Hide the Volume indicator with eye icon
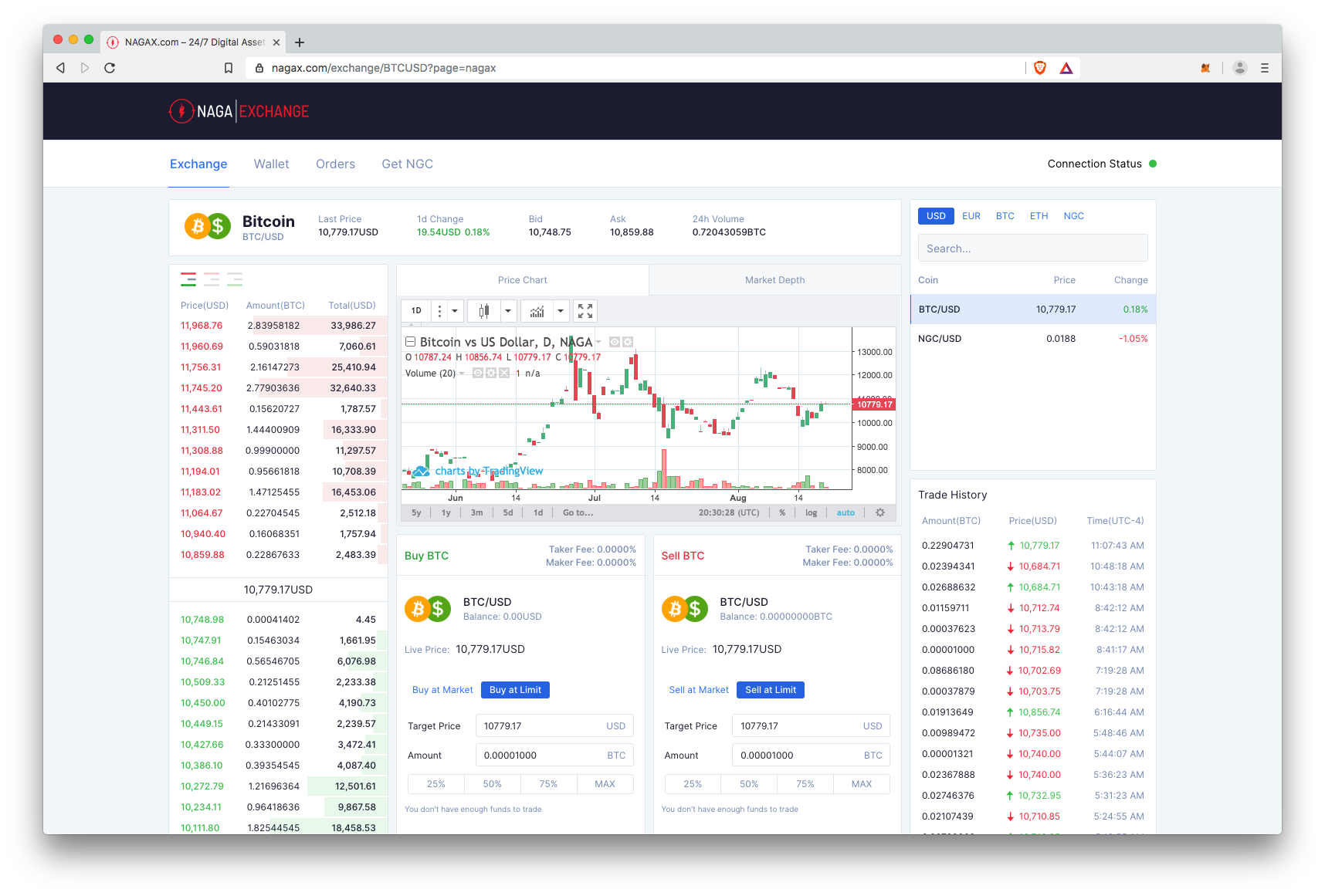1325x896 pixels. click(x=478, y=374)
